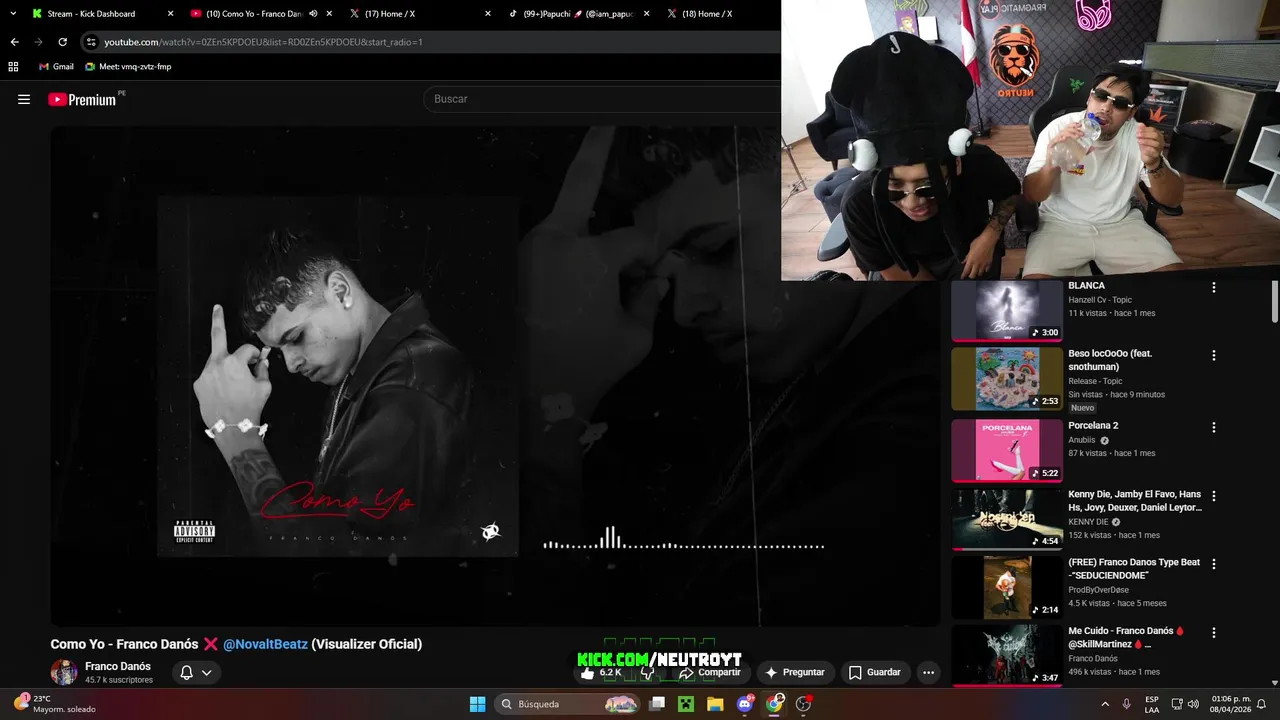
Task: Open the Chrome apps grid shortcut
Action: pyautogui.click(x=13, y=67)
